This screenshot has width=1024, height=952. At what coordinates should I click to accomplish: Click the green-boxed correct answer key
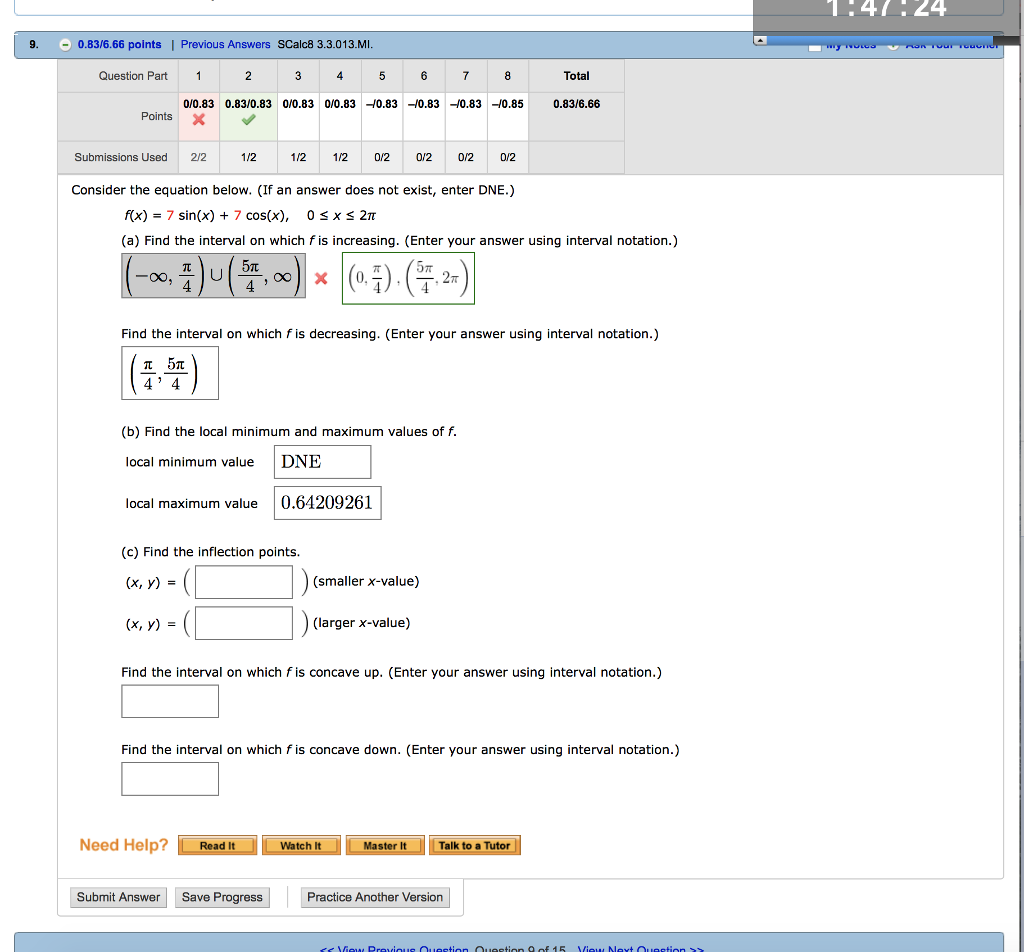(408, 278)
